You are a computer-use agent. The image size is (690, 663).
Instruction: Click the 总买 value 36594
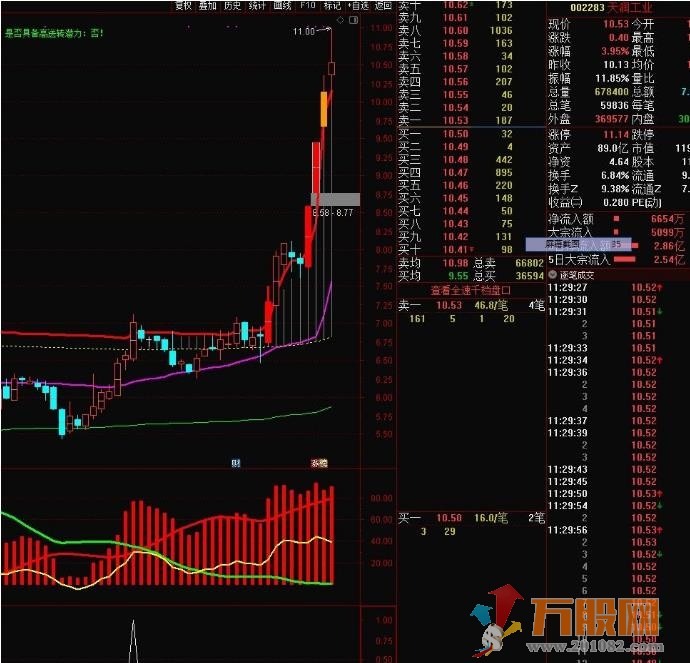tap(529, 276)
